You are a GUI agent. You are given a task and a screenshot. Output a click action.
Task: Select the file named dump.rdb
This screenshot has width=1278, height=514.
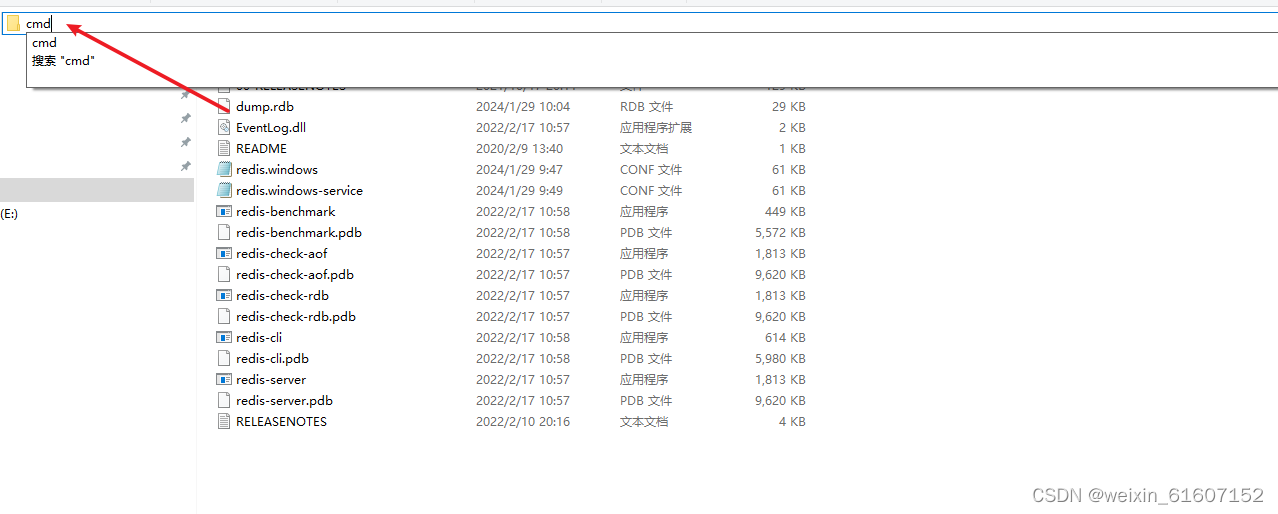[265, 106]
